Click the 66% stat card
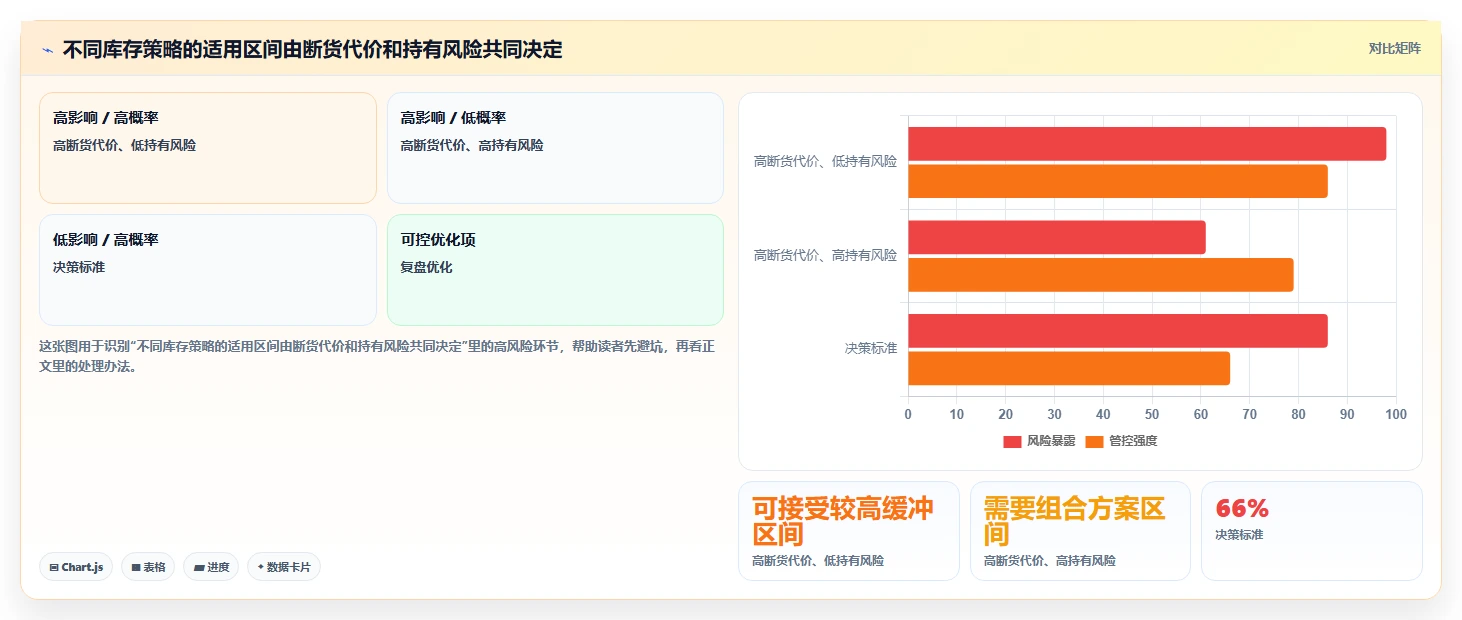 click(x=1311, y=531)
